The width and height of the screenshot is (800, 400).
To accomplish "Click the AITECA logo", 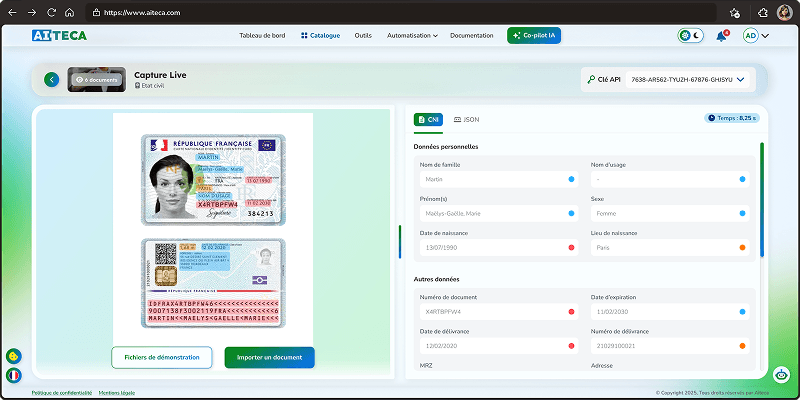I will [59, 35].
